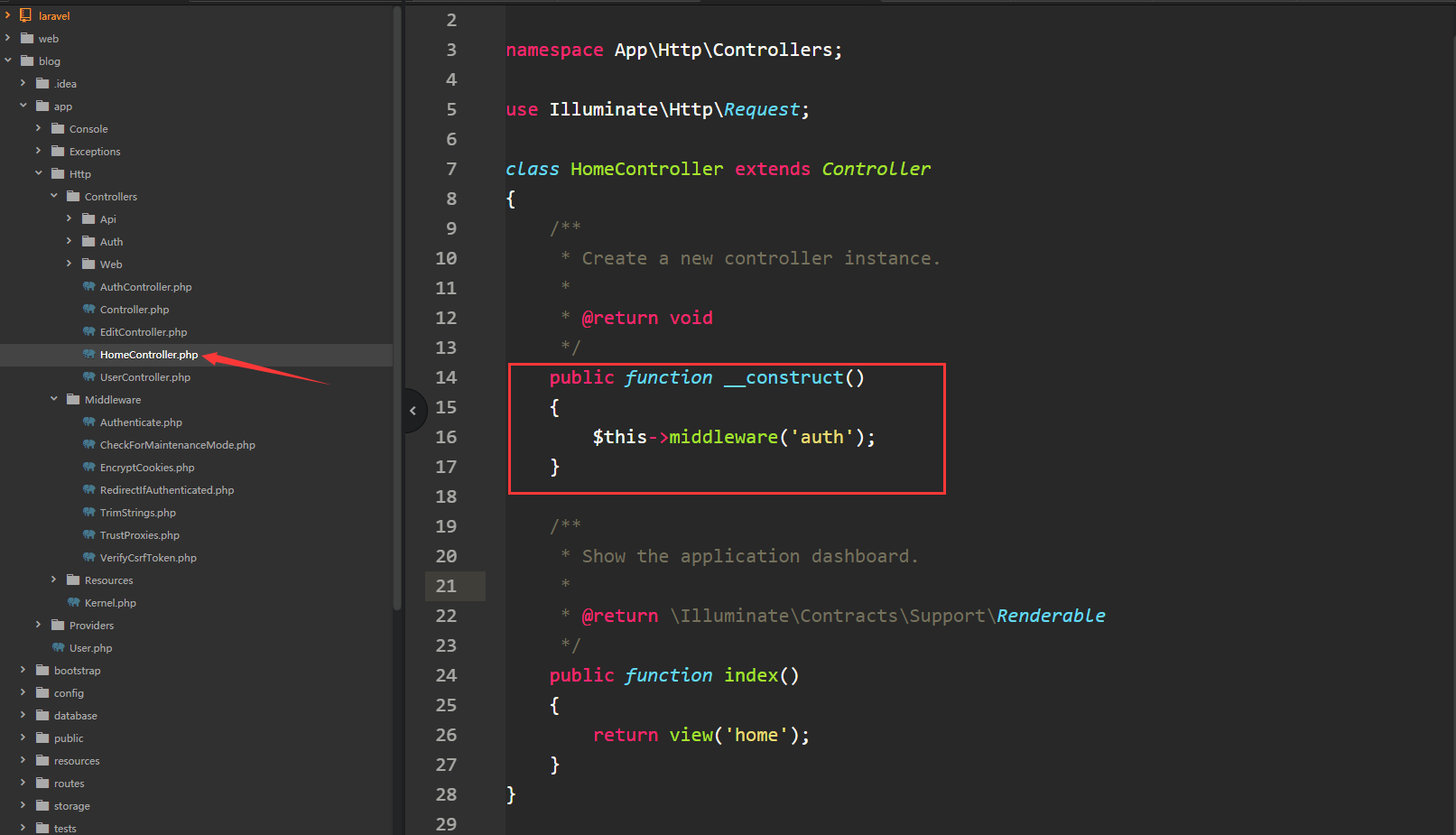
Task: Collapse the app folder arrow
Action: 23,106
